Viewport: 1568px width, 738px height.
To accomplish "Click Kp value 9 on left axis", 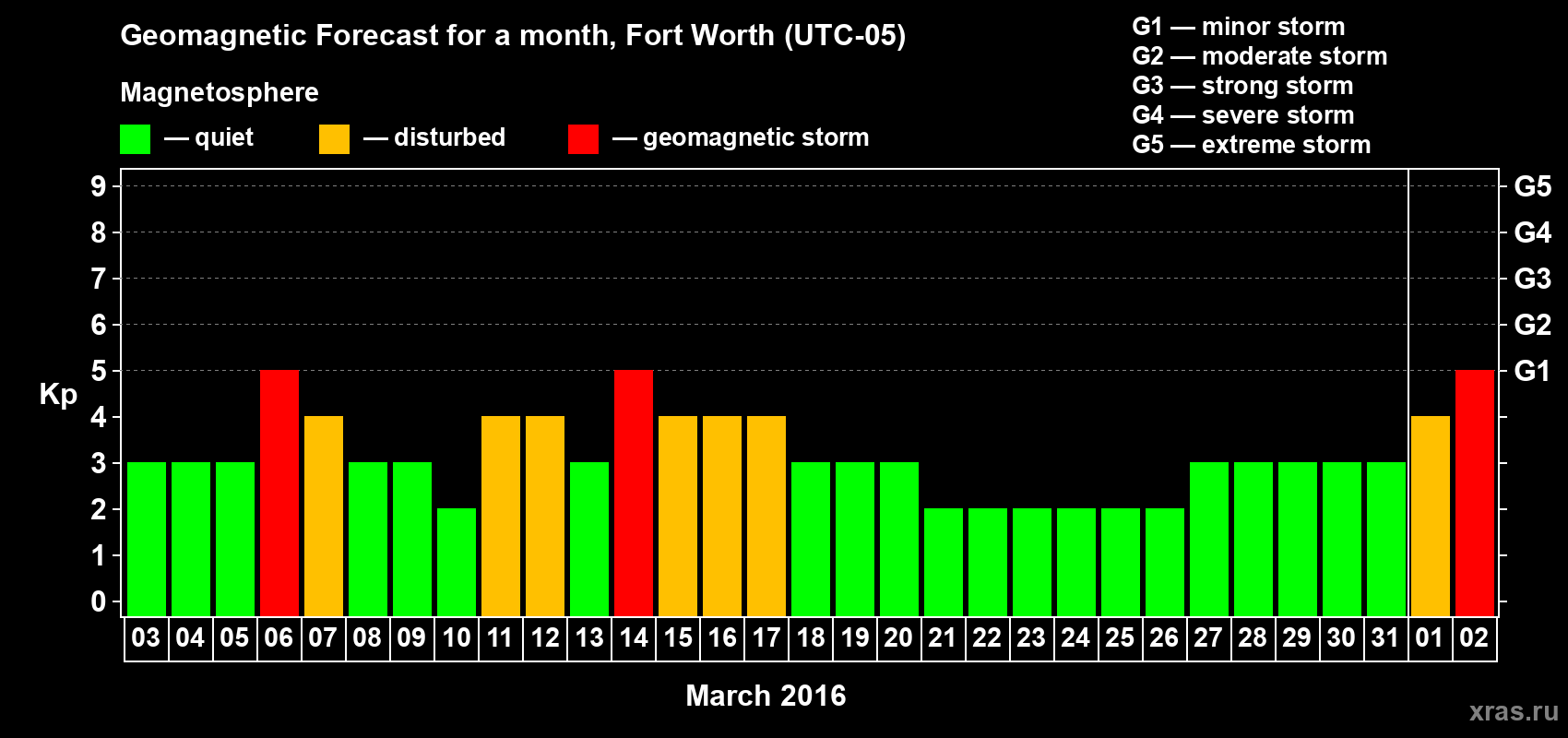I will click(x=99, y=186).
